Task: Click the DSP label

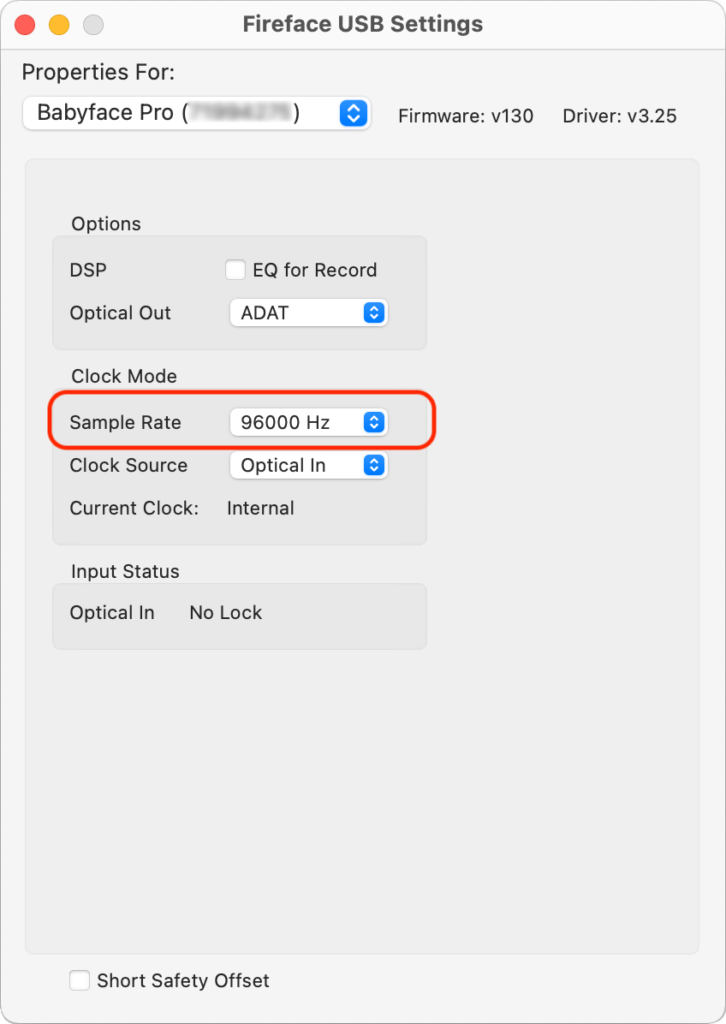Action: (88, 270)
